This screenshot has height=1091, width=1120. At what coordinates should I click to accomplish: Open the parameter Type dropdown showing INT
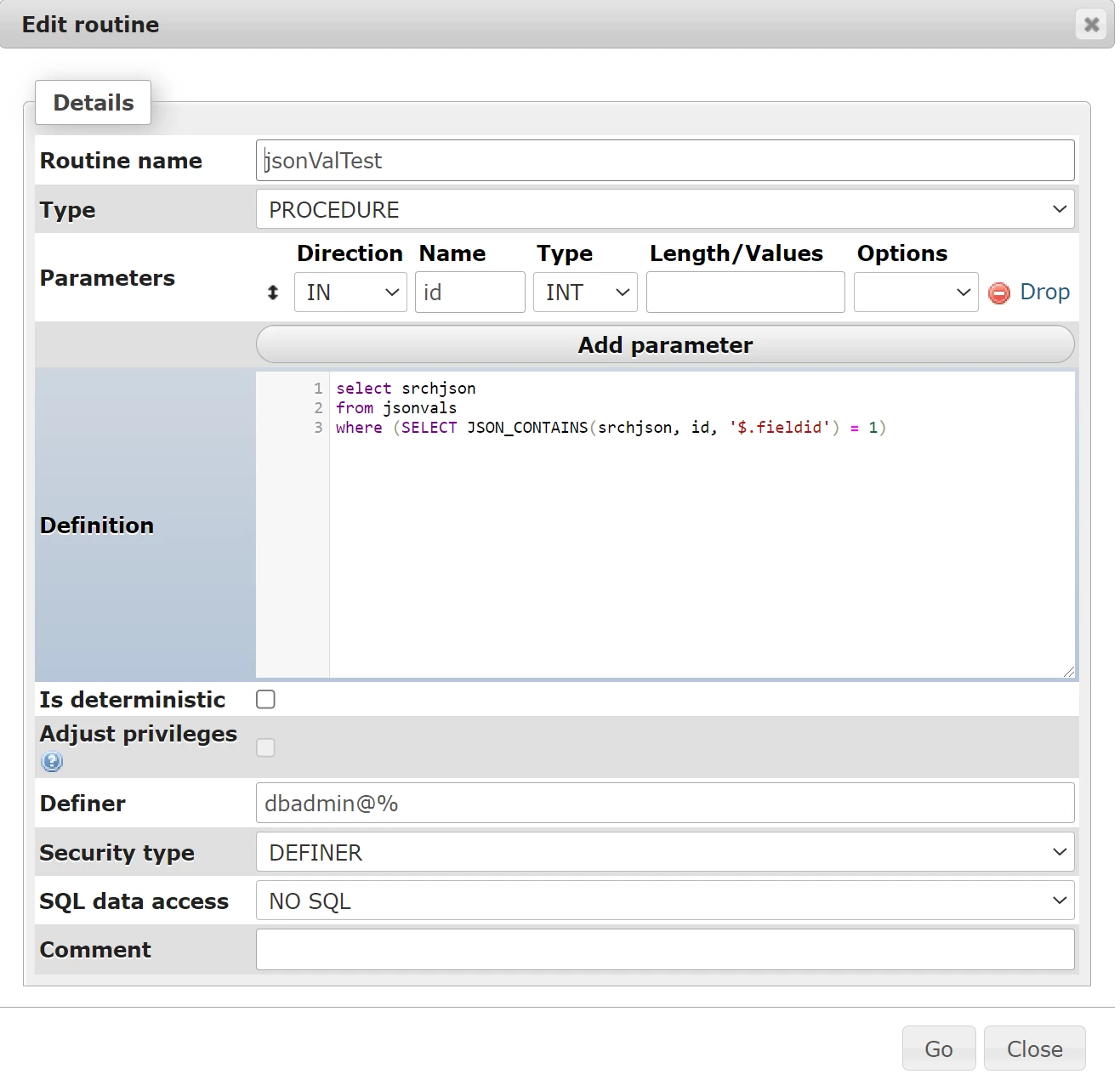click(x=585, y=293)
